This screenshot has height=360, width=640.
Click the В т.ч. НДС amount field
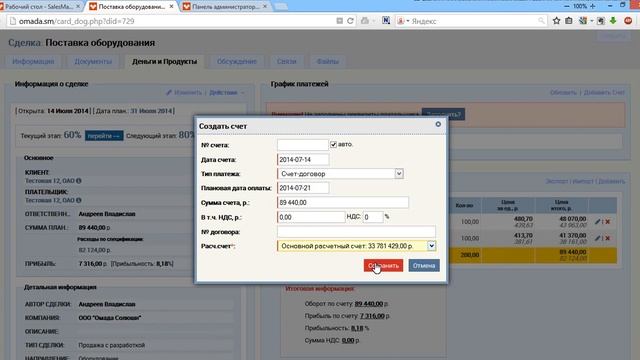[311, 217]
